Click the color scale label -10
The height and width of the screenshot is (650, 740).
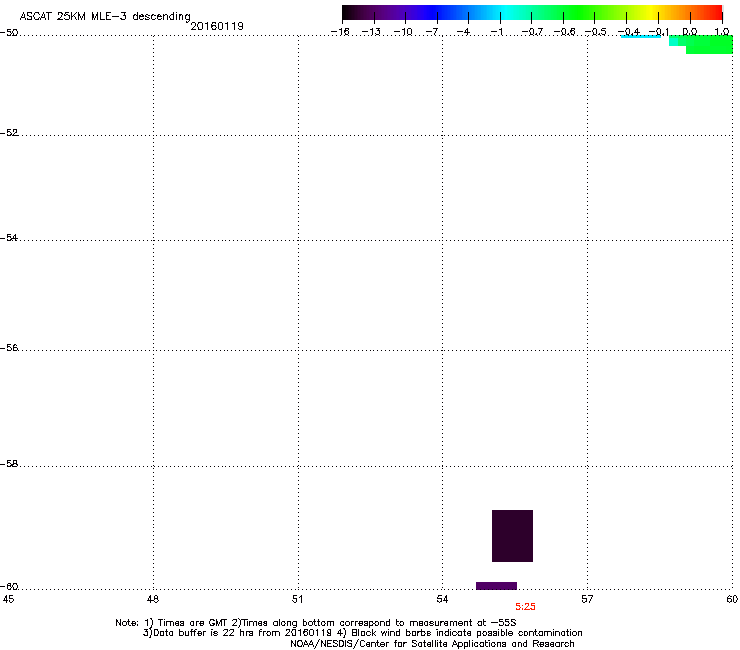pyautogui.click(x=403, y=32)
